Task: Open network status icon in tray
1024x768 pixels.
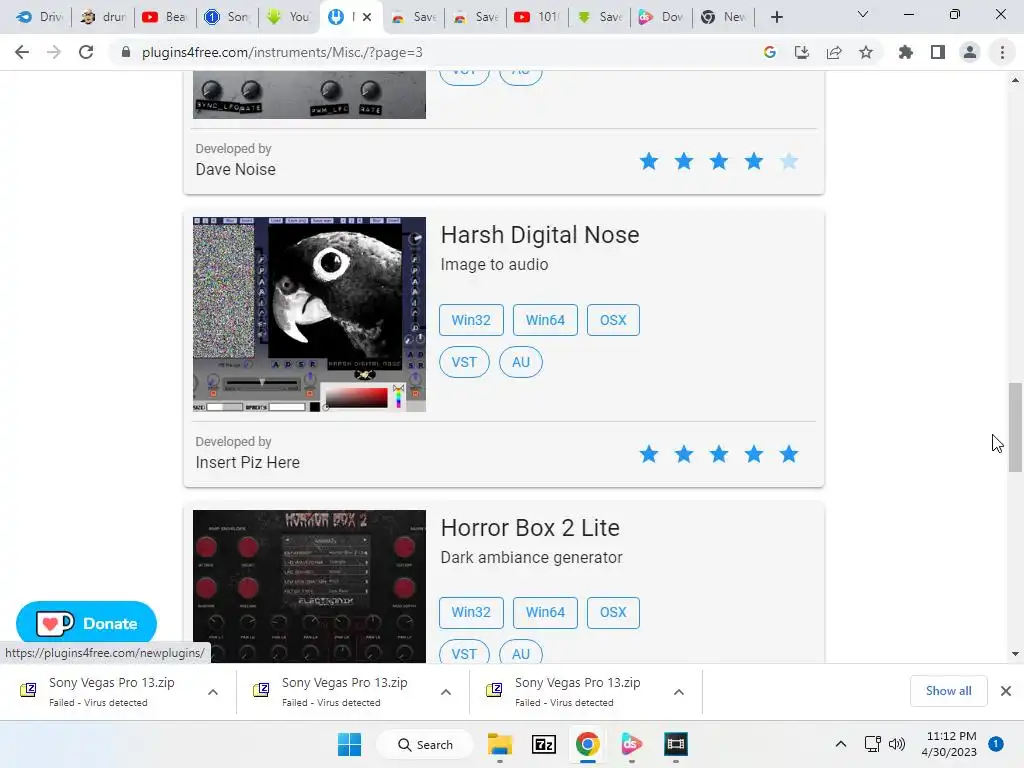Action: point(872,744)
